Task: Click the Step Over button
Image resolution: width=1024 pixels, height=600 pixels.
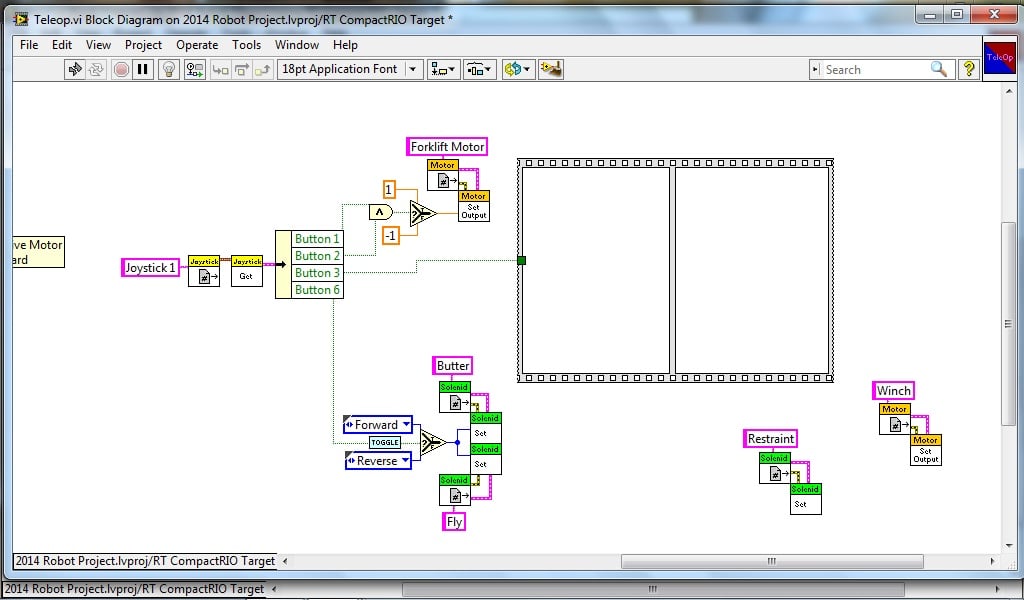Action: (x=242, y=69)
